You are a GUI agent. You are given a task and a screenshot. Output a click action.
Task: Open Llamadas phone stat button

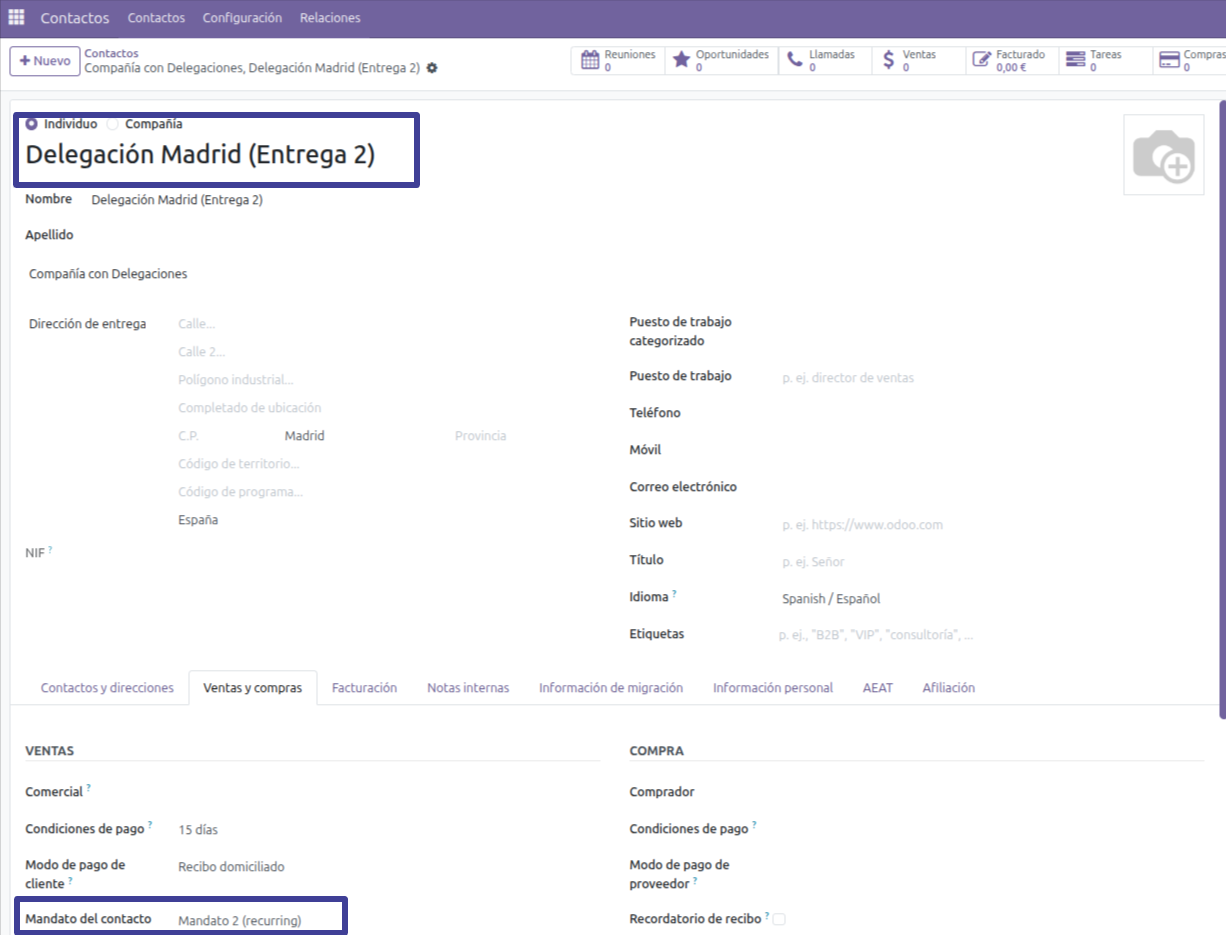pyautogui.click(x=824, y=60)
